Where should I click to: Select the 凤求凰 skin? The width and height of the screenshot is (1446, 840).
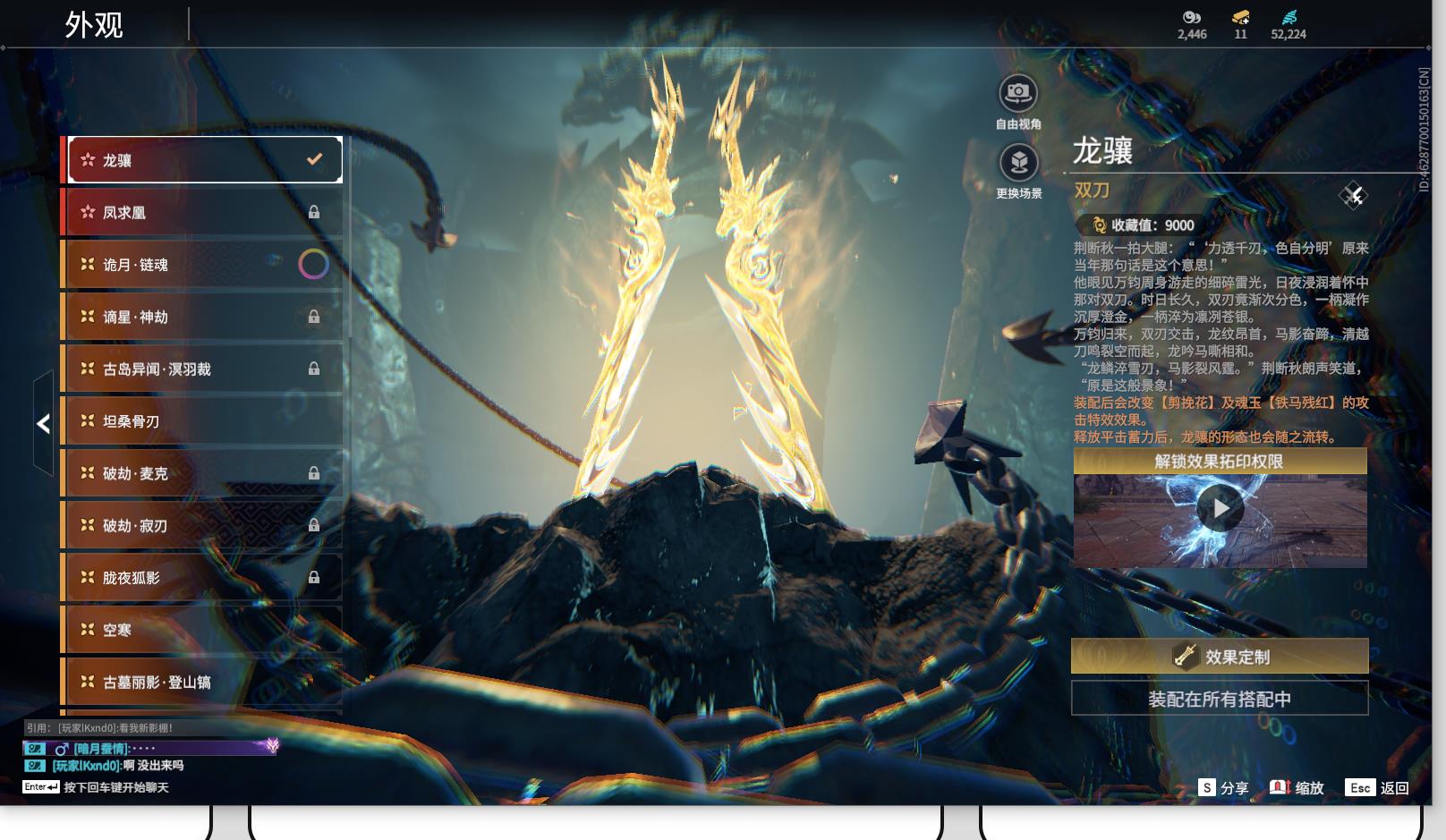[x=202, y=212]
